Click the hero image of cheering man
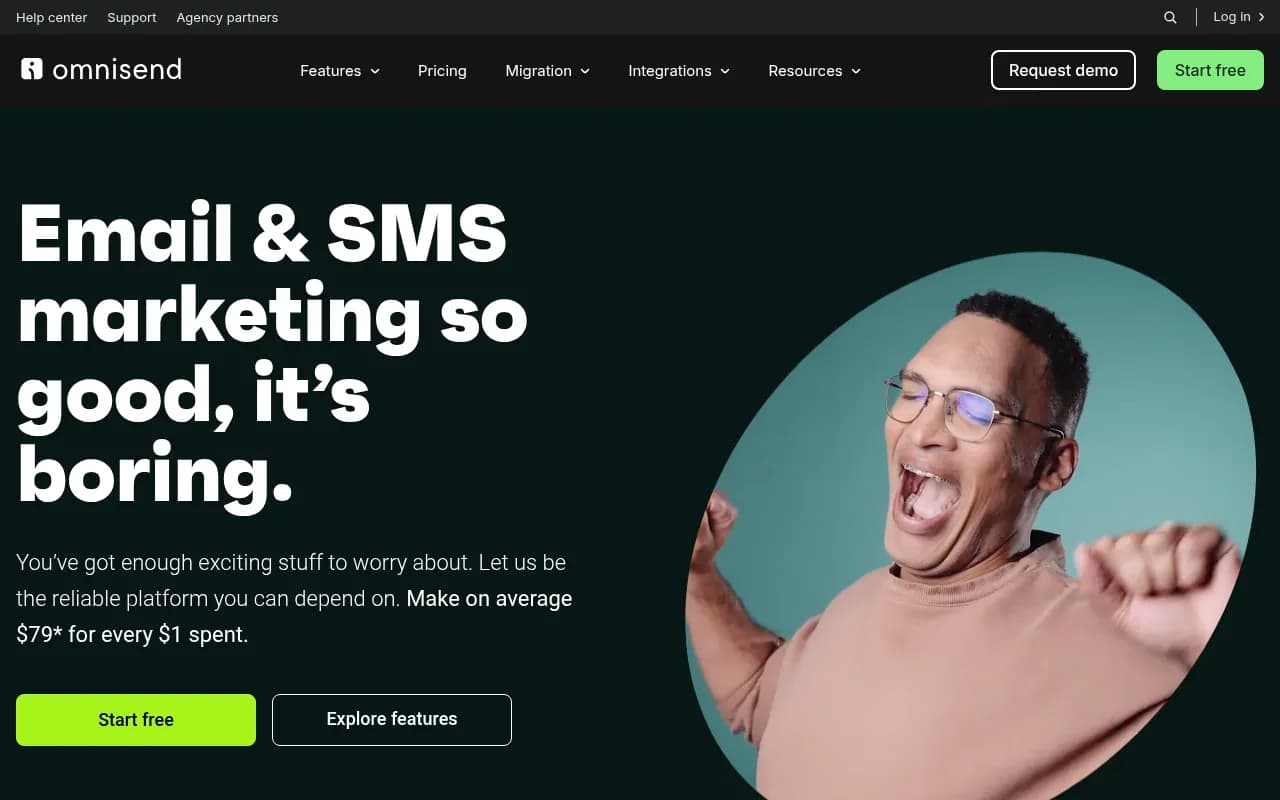Viewport: 1280px width, 800px height. pyautogui.click(x=970, y=527)
